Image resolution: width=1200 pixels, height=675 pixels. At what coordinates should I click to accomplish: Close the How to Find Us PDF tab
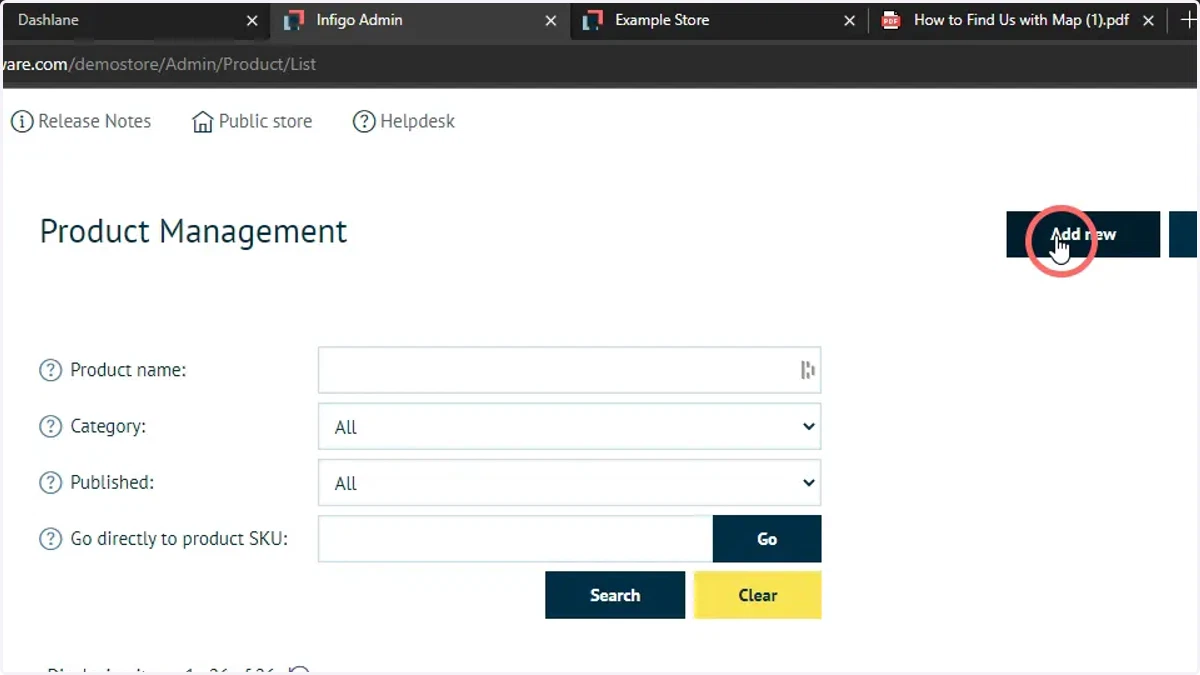click(1149, 20)
